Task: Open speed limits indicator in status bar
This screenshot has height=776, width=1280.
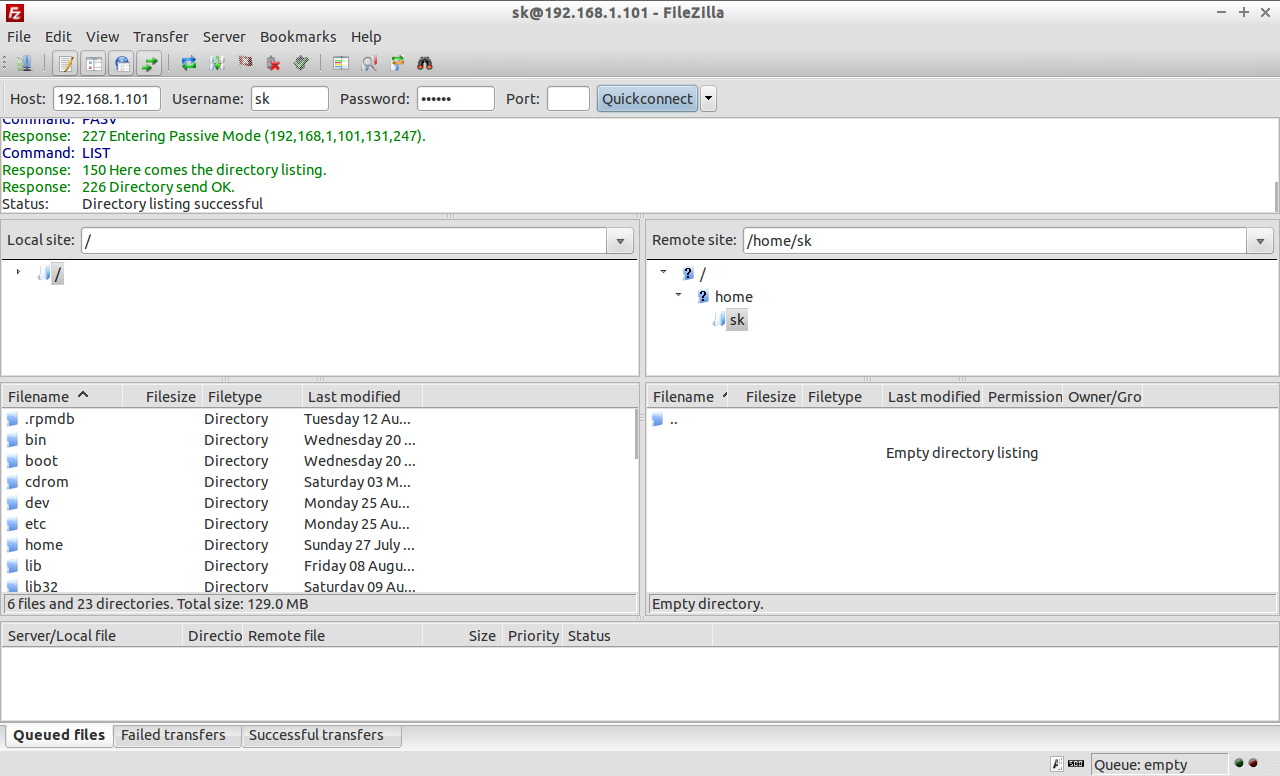Action: [1076, 764]
